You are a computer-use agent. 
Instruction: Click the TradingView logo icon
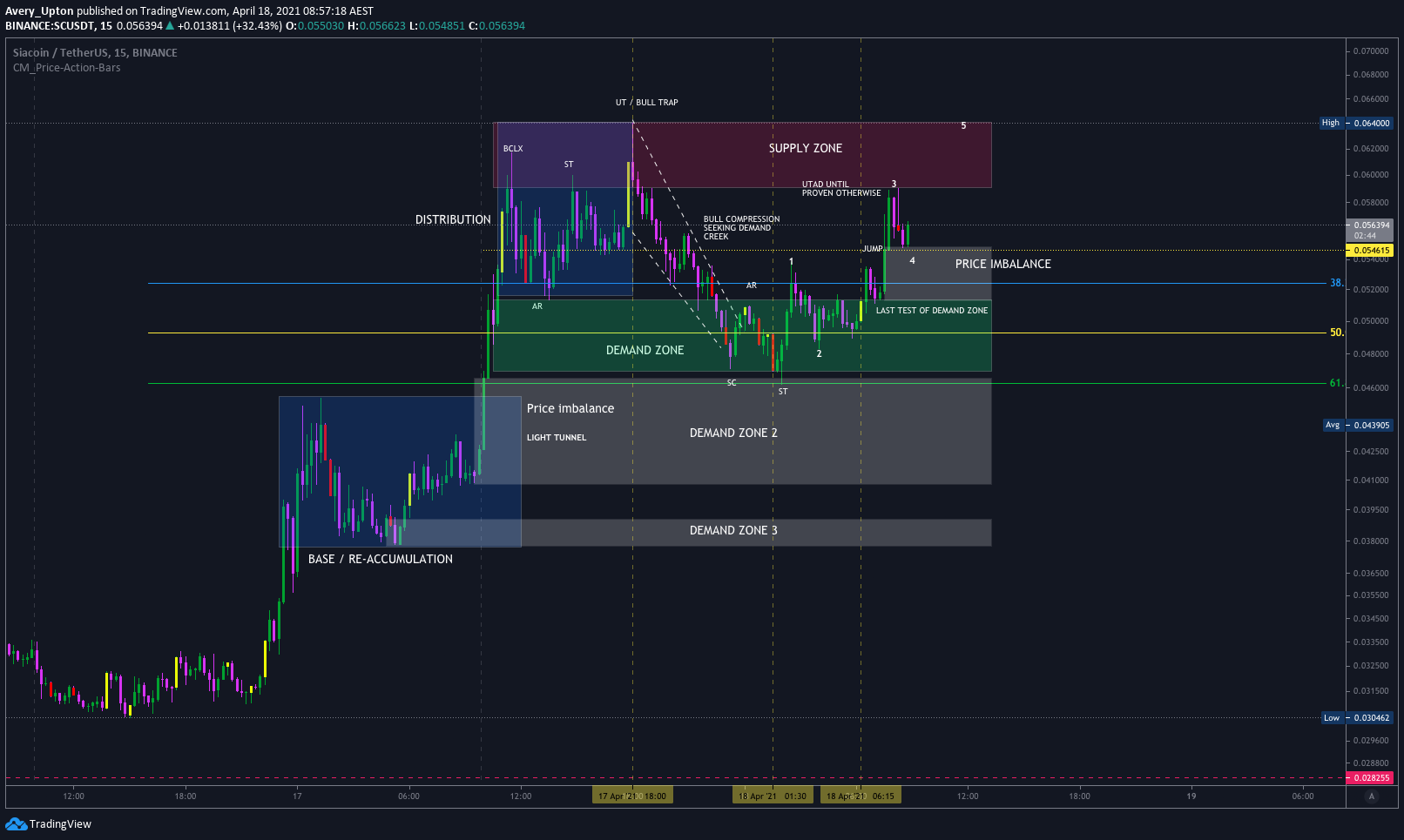pos(16,823)
